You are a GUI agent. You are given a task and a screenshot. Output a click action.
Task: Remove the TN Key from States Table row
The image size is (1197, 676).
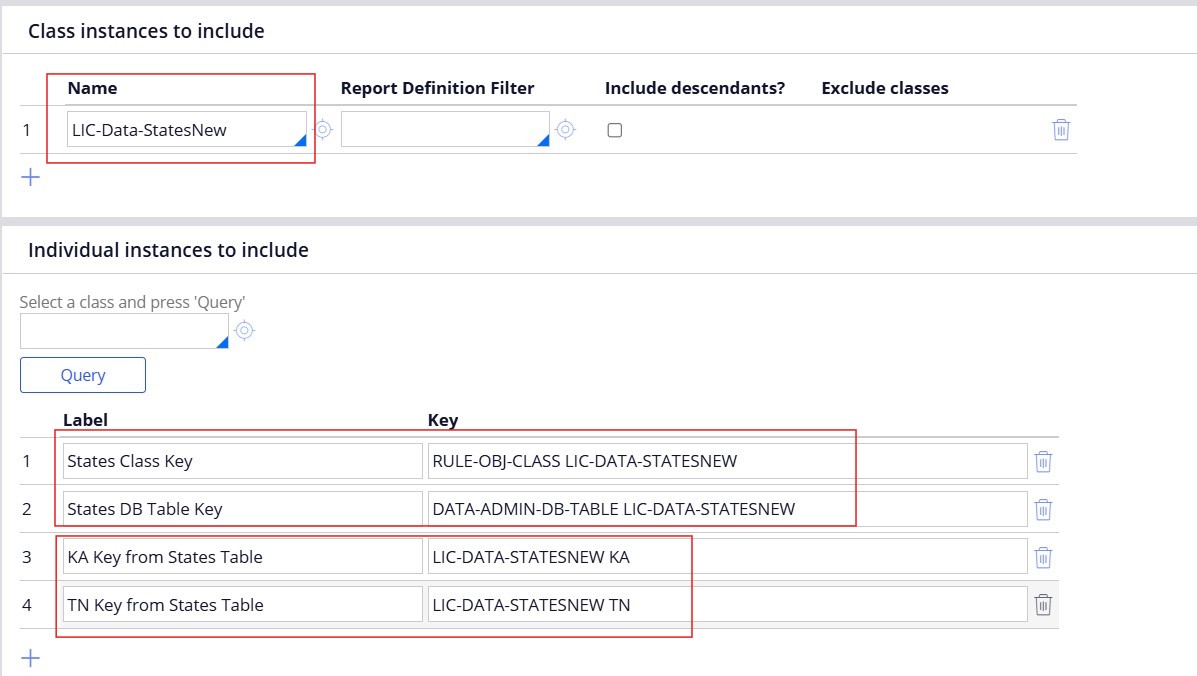[x=1043, y=605]
